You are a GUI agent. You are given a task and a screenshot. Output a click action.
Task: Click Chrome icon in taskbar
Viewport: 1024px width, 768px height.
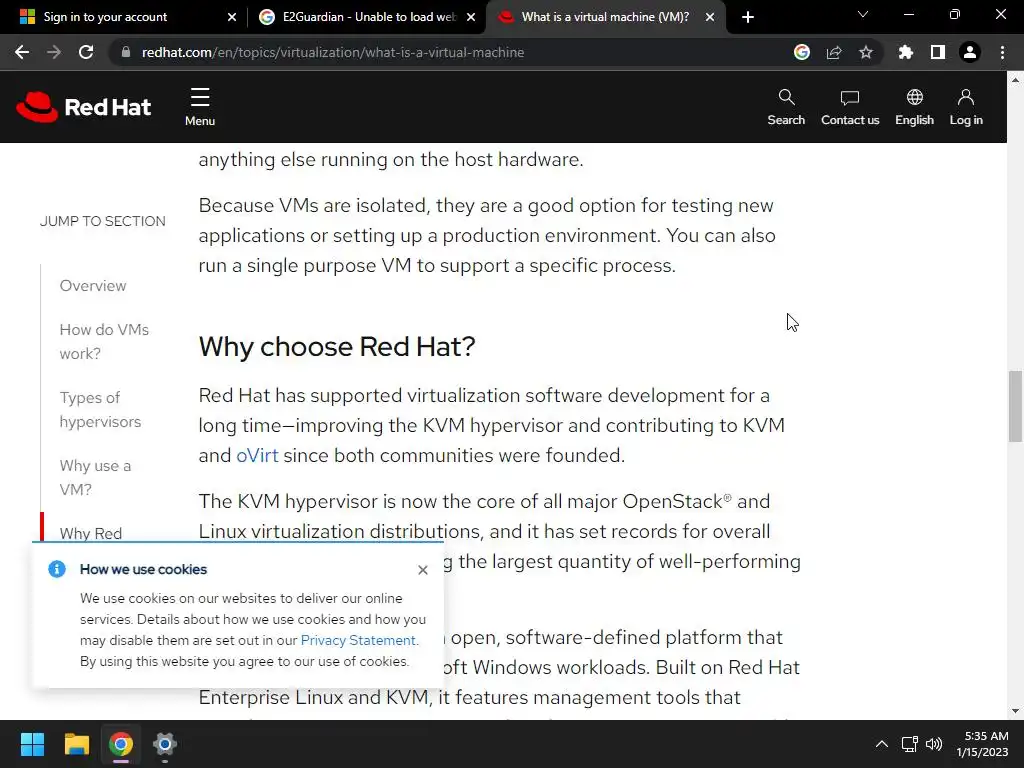(x=120, y=744)
